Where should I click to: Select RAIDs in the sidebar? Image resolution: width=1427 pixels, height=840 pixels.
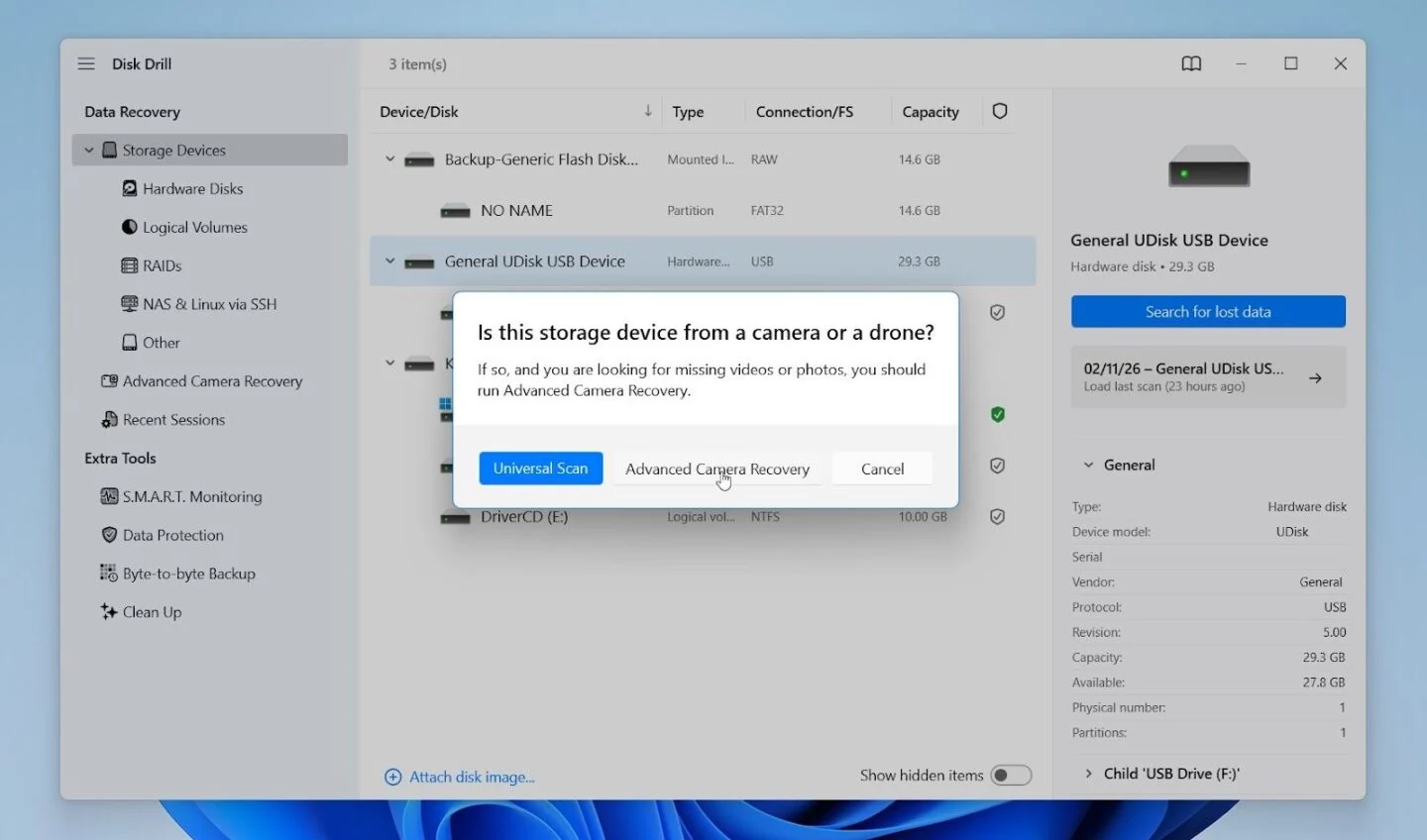[162, 265]
